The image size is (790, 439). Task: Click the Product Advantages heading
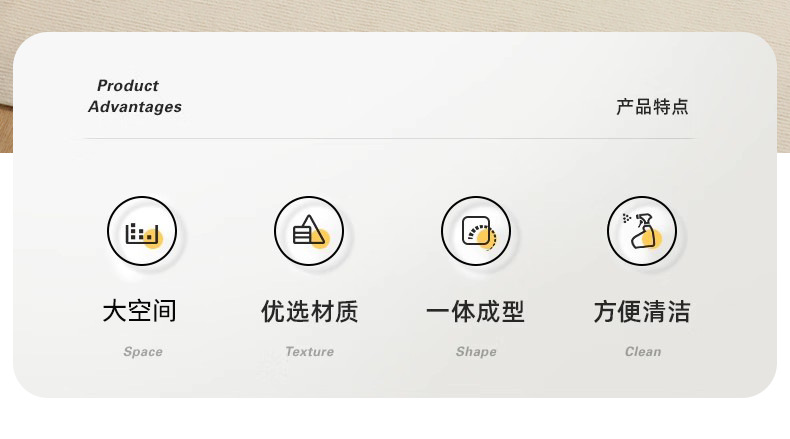pos(135,96)
